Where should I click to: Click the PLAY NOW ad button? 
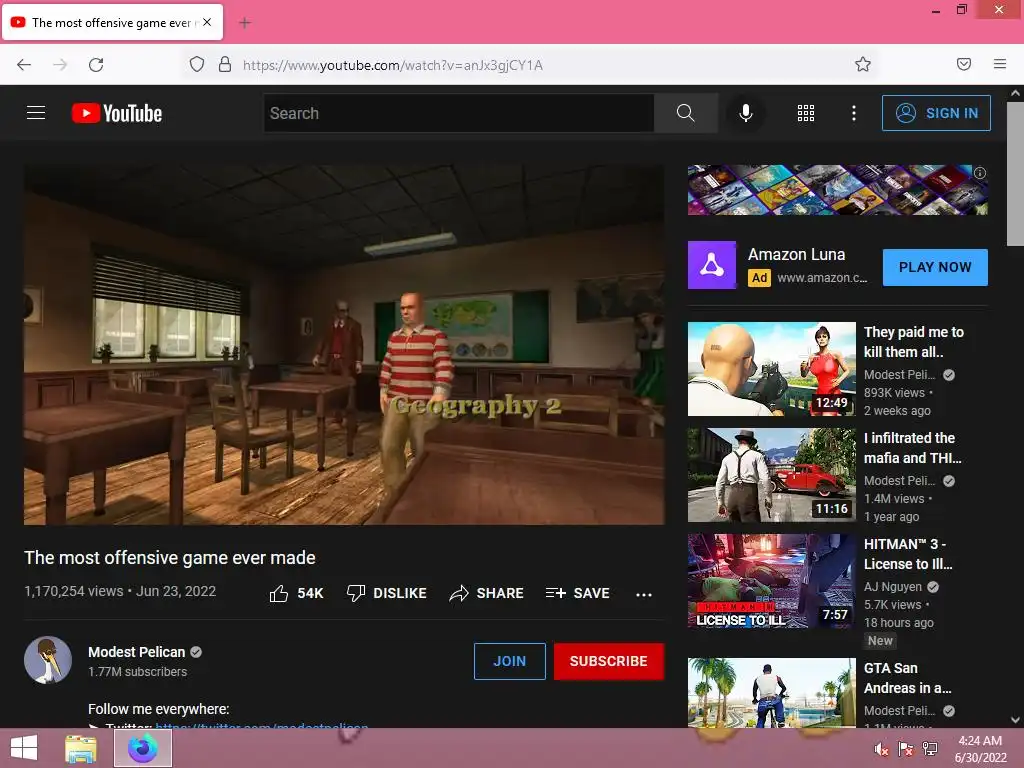[x=935, y=267]
